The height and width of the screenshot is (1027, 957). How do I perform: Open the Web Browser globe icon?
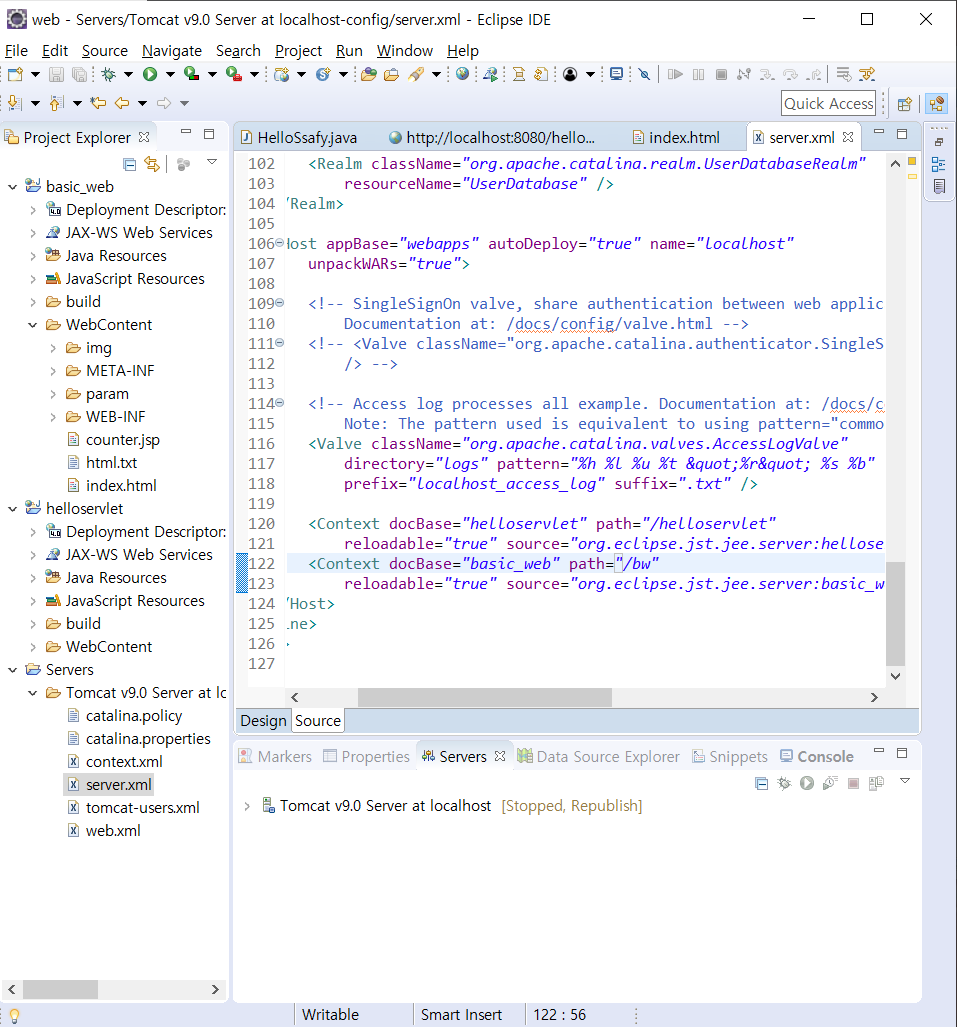click(462, 74)
